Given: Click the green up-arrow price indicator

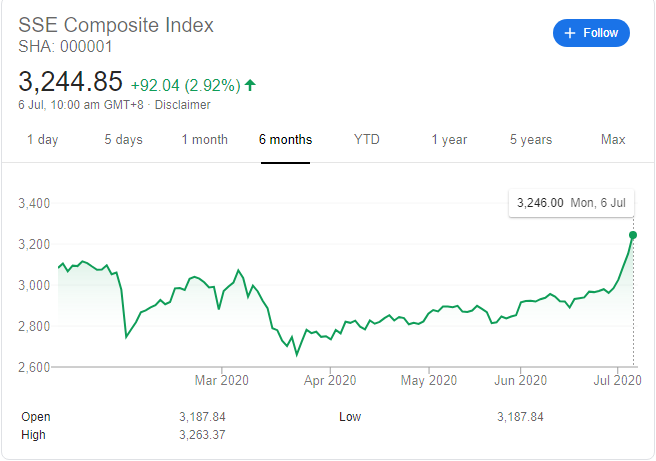Looking at the screenshot, I should click(x=250, y=85).
